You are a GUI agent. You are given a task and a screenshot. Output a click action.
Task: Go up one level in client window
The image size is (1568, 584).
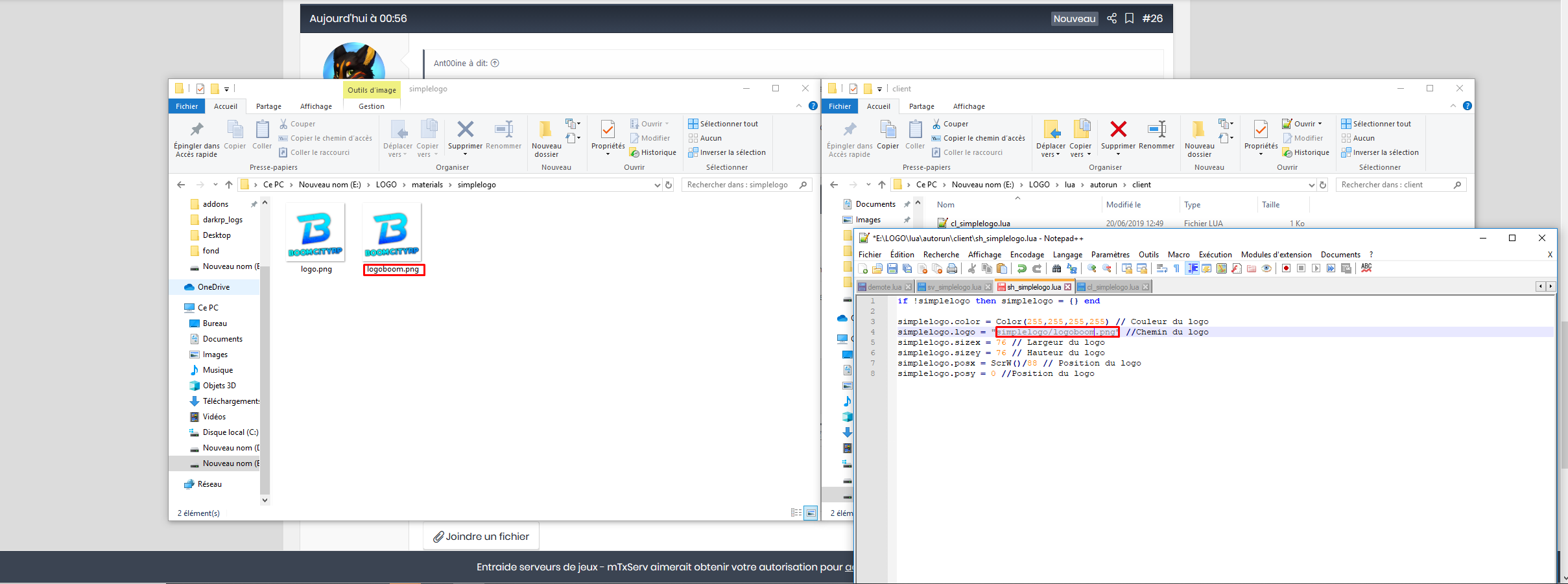coord(881,185)
